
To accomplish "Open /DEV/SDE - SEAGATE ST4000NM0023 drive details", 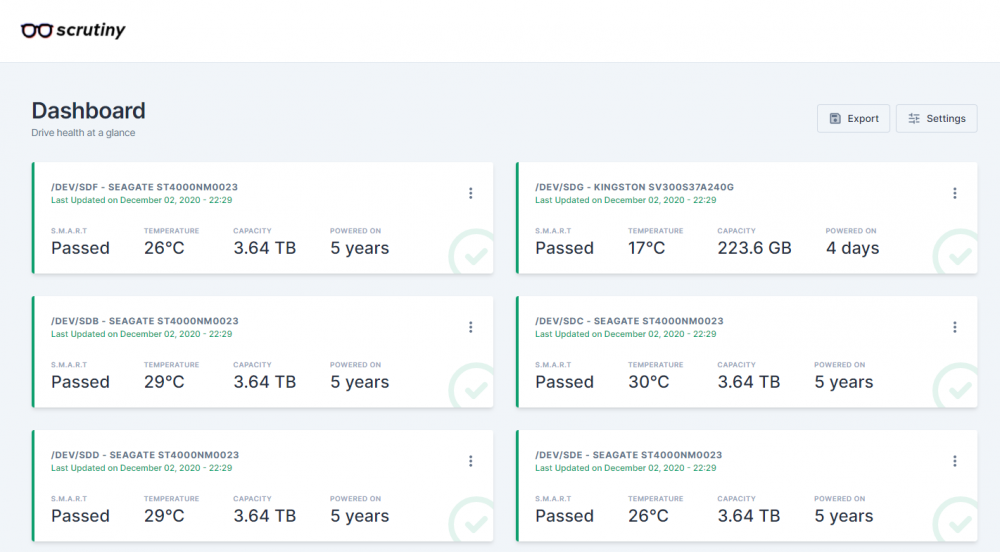I will pyautogui.click(x=629, y=454).
